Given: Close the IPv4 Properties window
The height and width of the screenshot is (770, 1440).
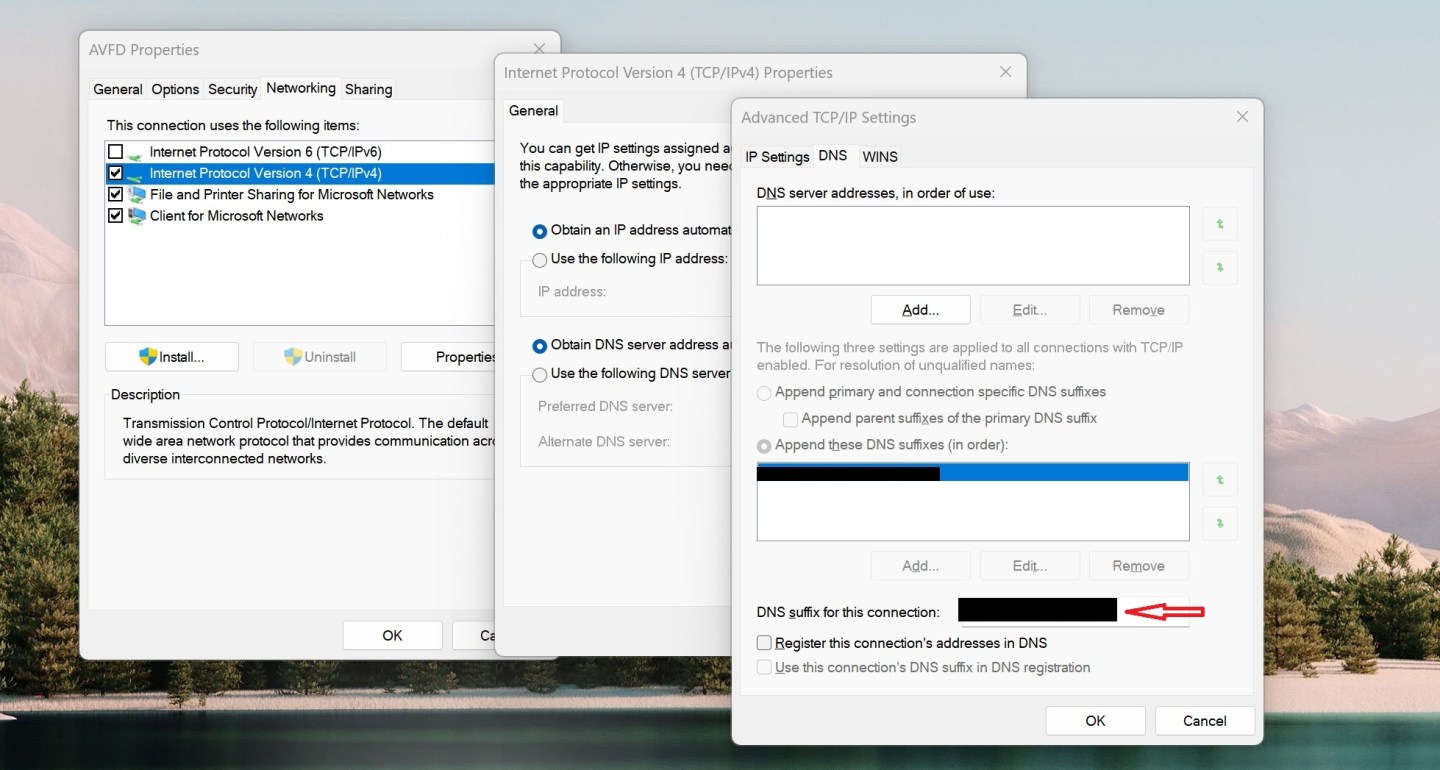Looking at the screenshot, I should click(1006, 72).
